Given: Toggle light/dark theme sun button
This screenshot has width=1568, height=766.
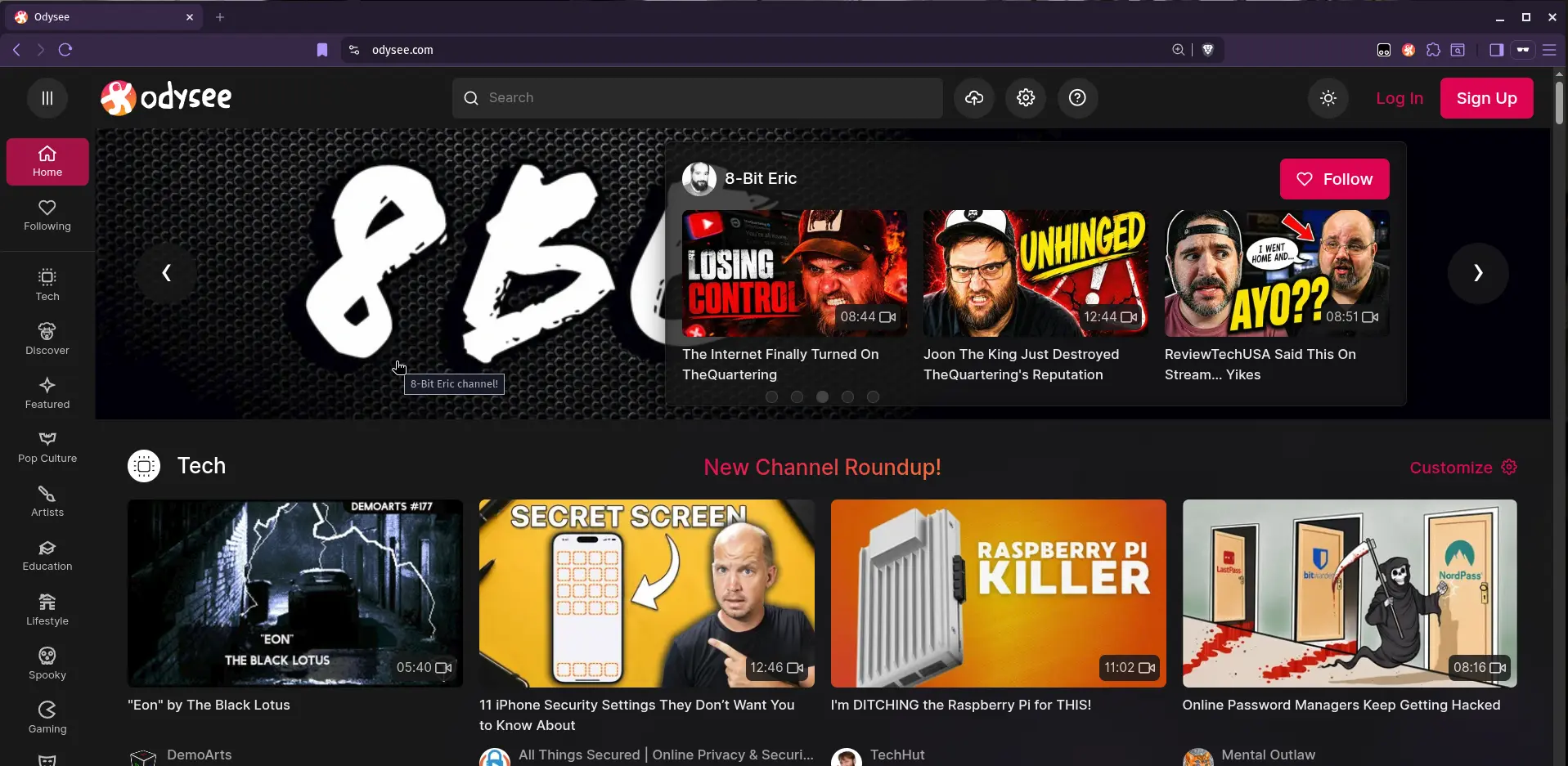Looking at the screenshot, I should coord(1328,98).
